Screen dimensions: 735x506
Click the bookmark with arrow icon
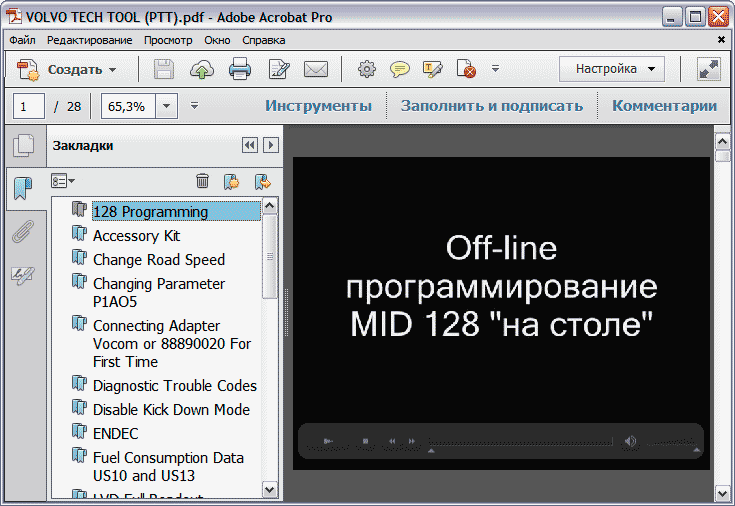point(262,181)
